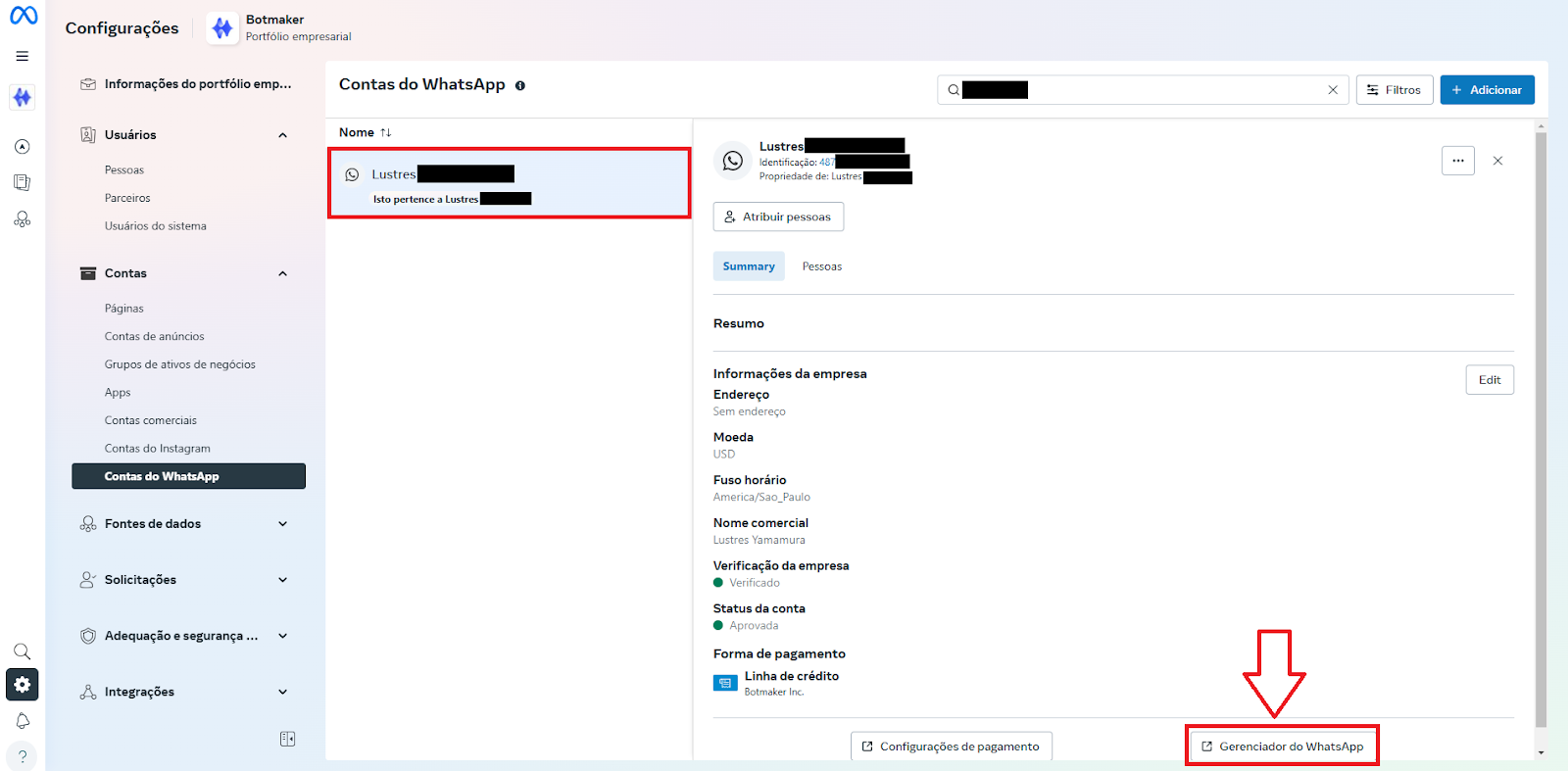This screenshot has height=771, width=1568.
Task: Click the sort arrows next to Nome
Action: pyautogui.click(x=385, y=132)
